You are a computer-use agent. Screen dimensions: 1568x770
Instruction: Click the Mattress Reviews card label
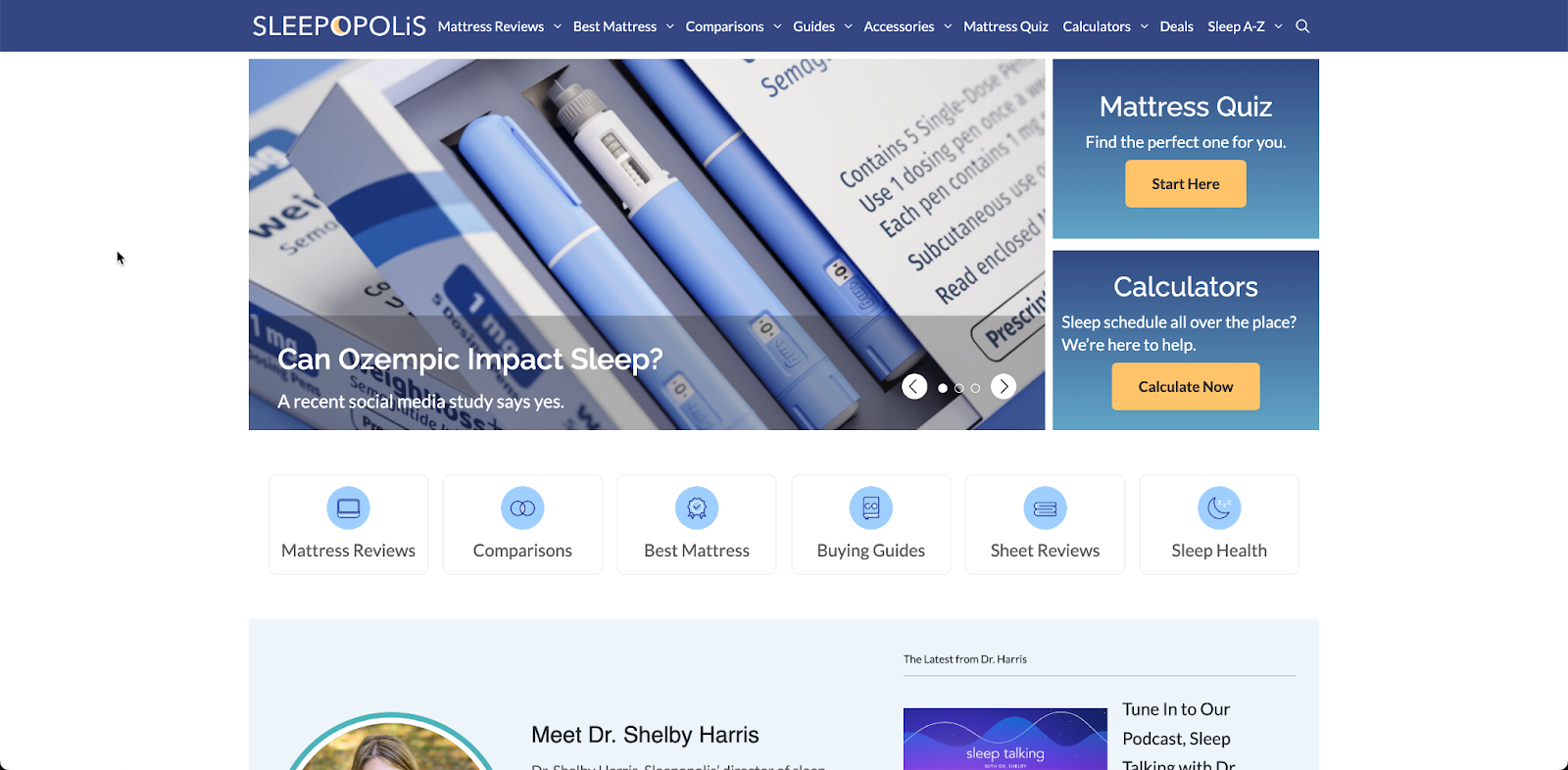click(348, 551)
